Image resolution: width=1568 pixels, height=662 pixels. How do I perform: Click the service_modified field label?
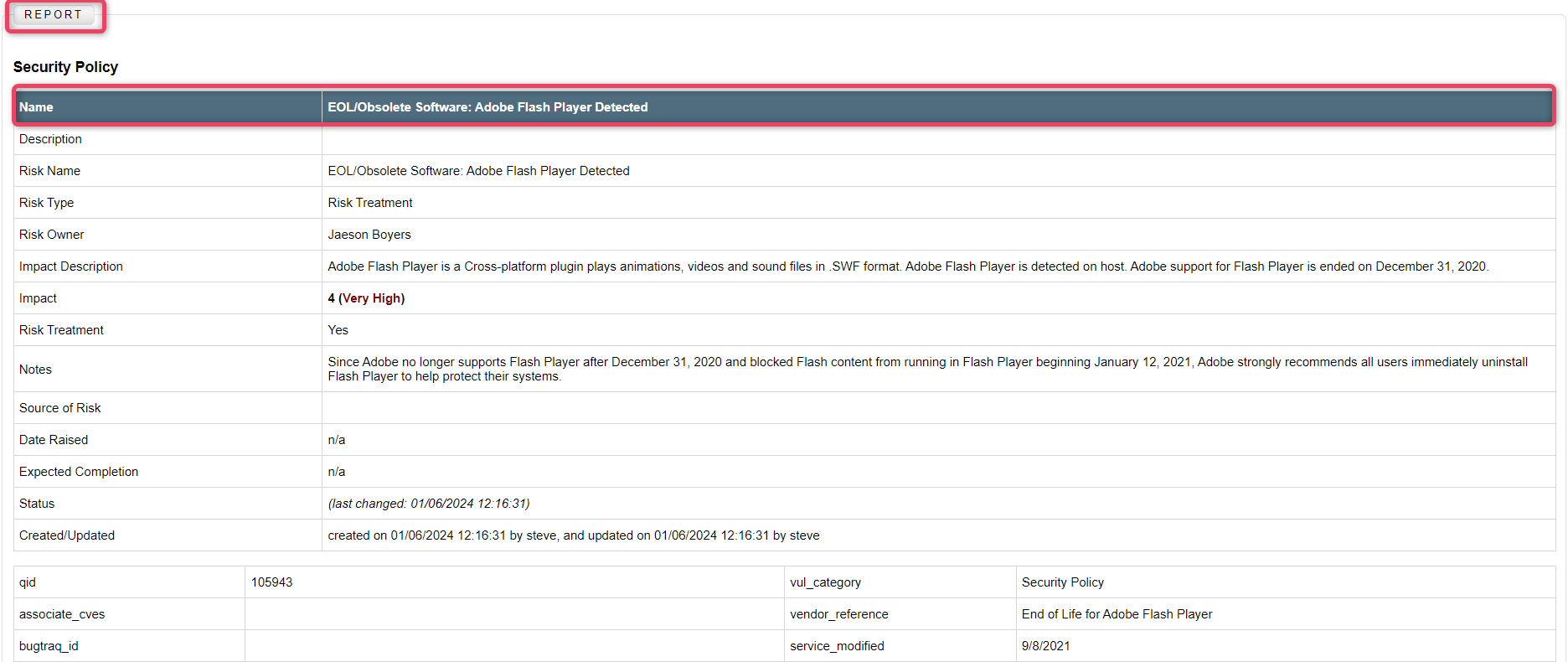pyautogui.click(x=837, y=646)
